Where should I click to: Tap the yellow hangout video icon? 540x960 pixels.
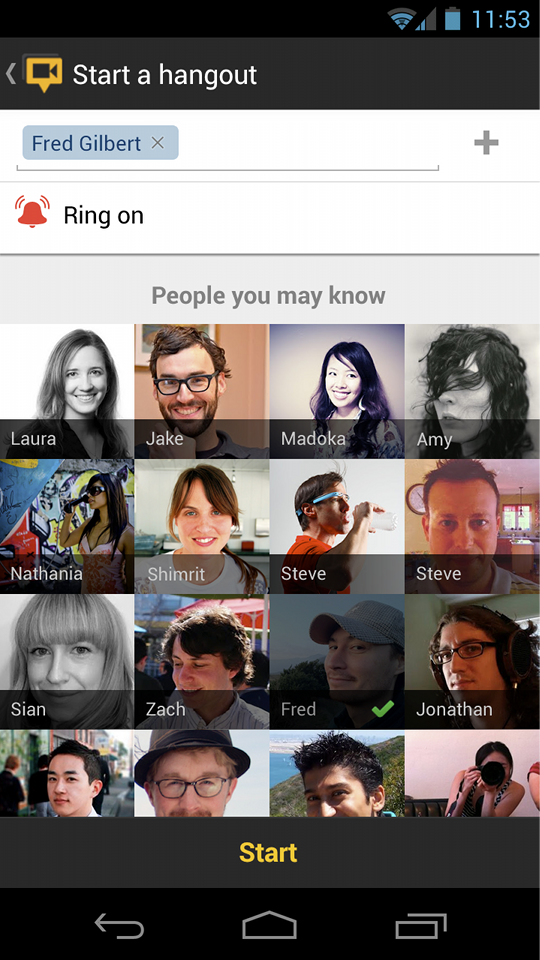43,73
